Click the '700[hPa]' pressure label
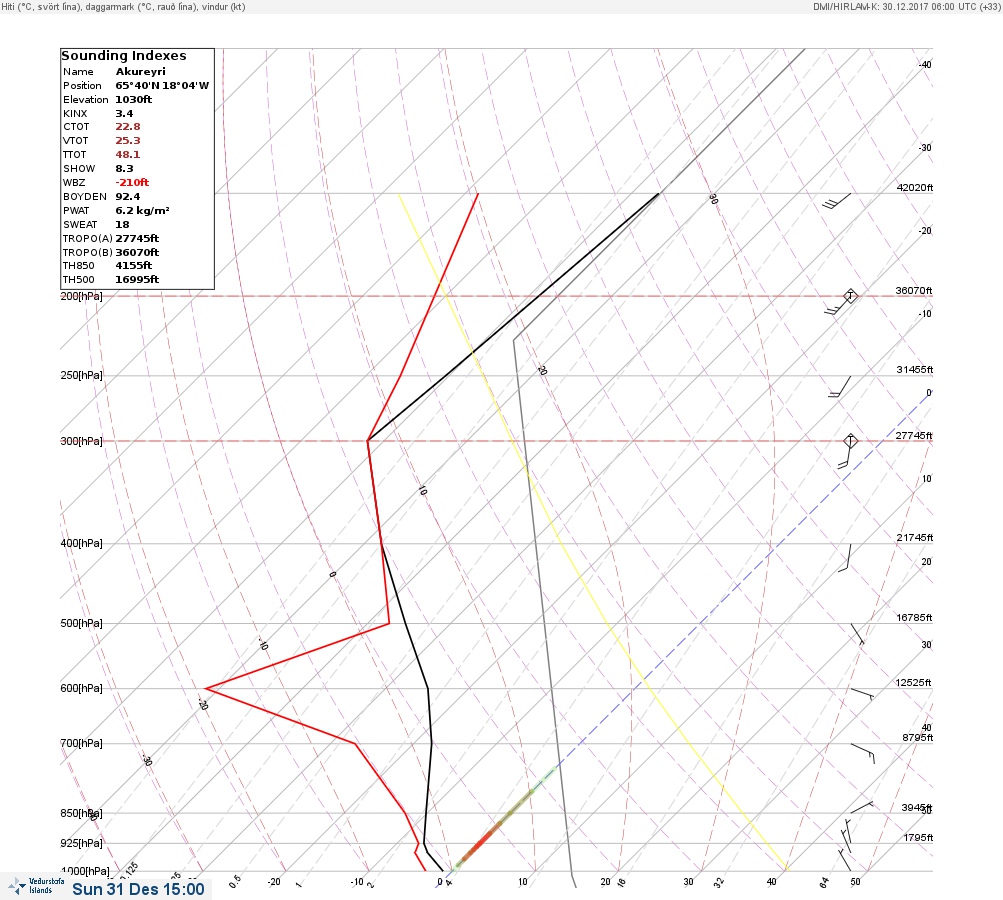This screenshot has height=900, width=1003. [x=81, y=743]
